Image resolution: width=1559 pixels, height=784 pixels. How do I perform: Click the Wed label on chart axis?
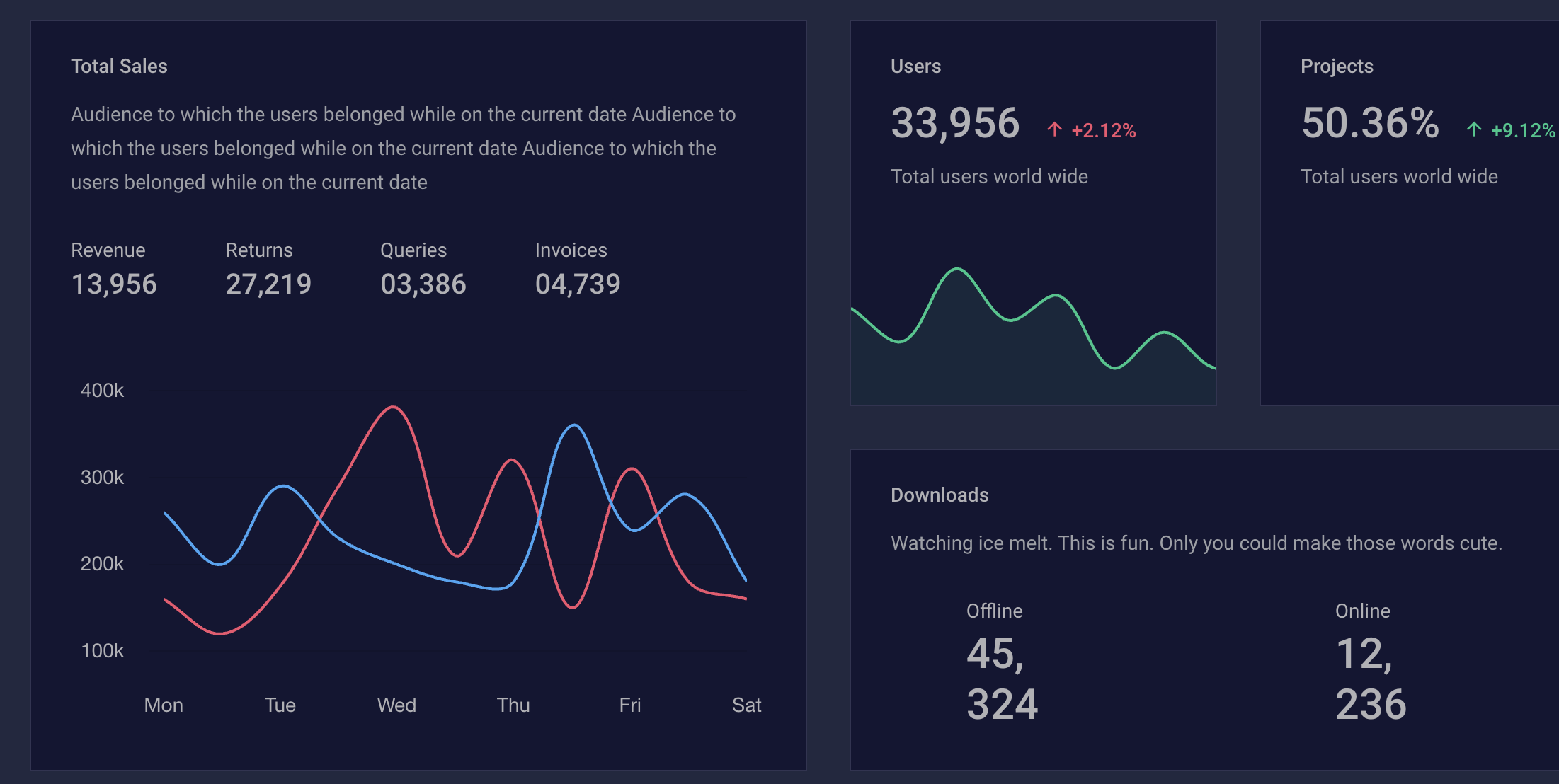point(396,705)
